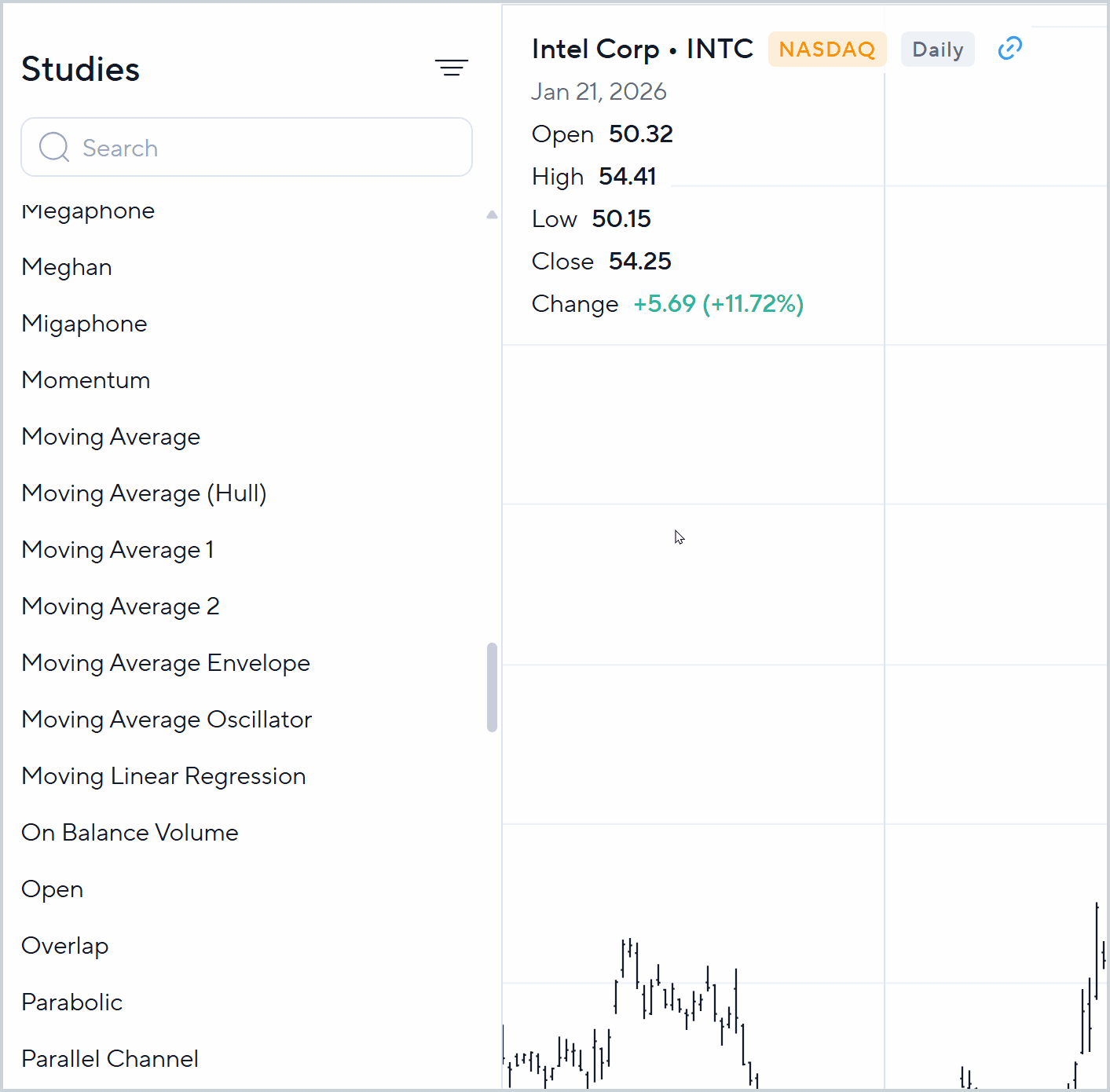Select the Momentum study
The height and width of the screenshot is (1092, 1110).
tap(86, 380)
